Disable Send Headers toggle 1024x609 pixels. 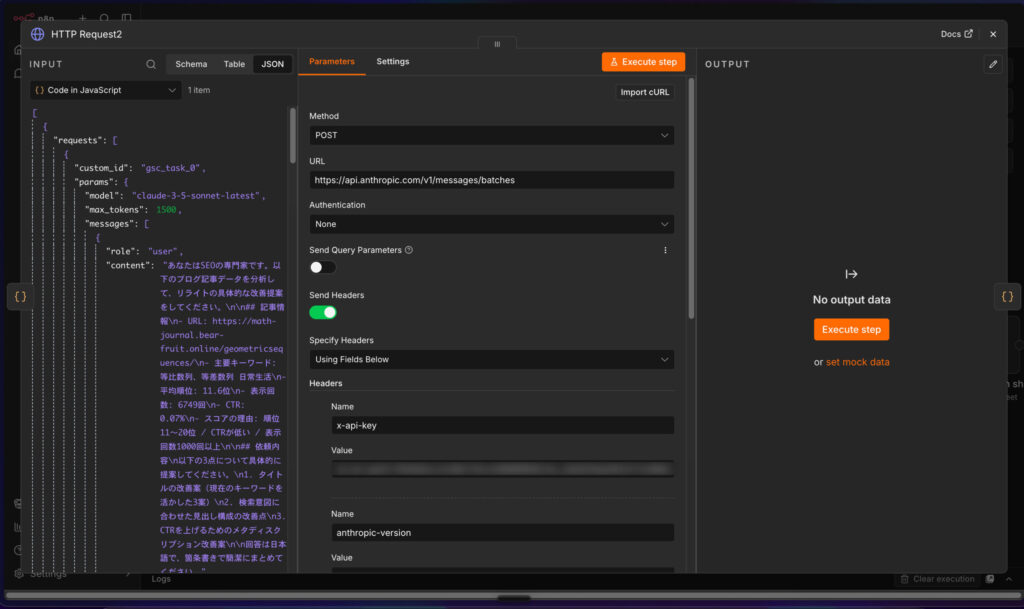(x=322, y=312)
